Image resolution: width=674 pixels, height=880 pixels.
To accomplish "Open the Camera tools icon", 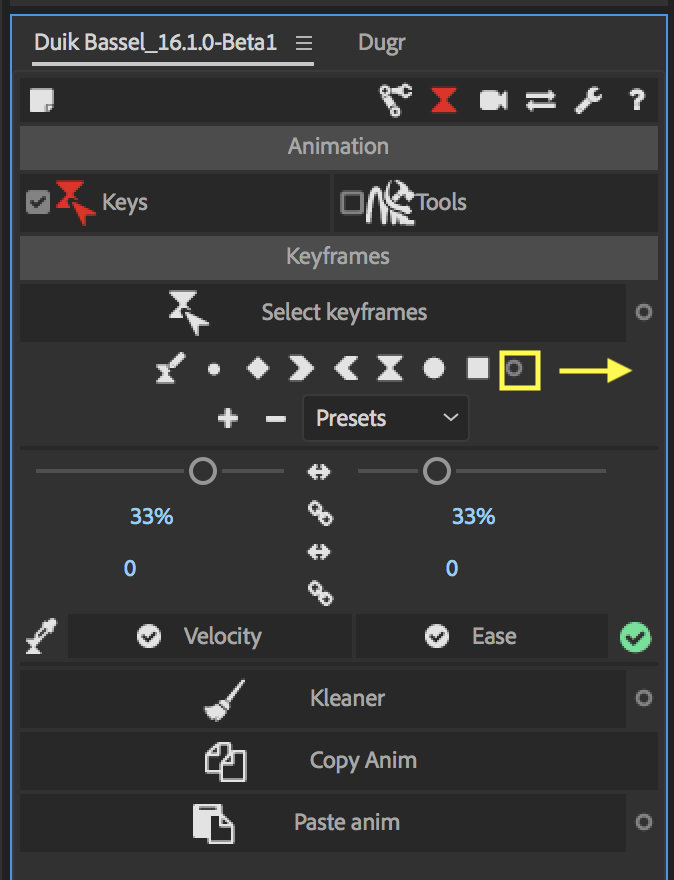I will pos(492,99).
